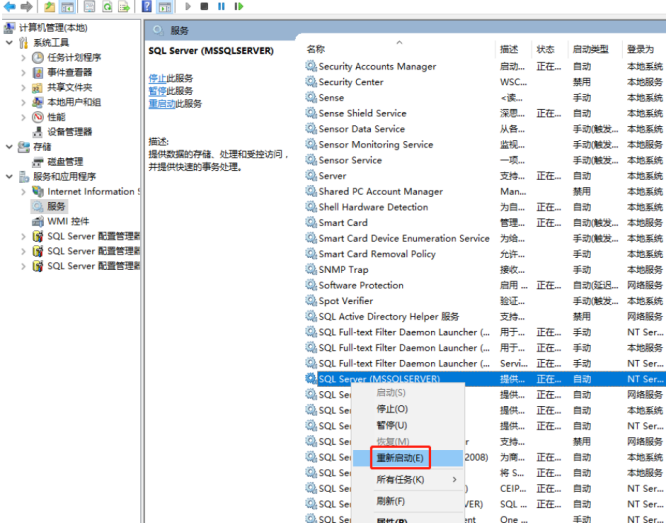The width and height of the screenshot is (666, 523).
Task: Expand the Performance node
Action: pyautogui.click(x=24, y=117)
